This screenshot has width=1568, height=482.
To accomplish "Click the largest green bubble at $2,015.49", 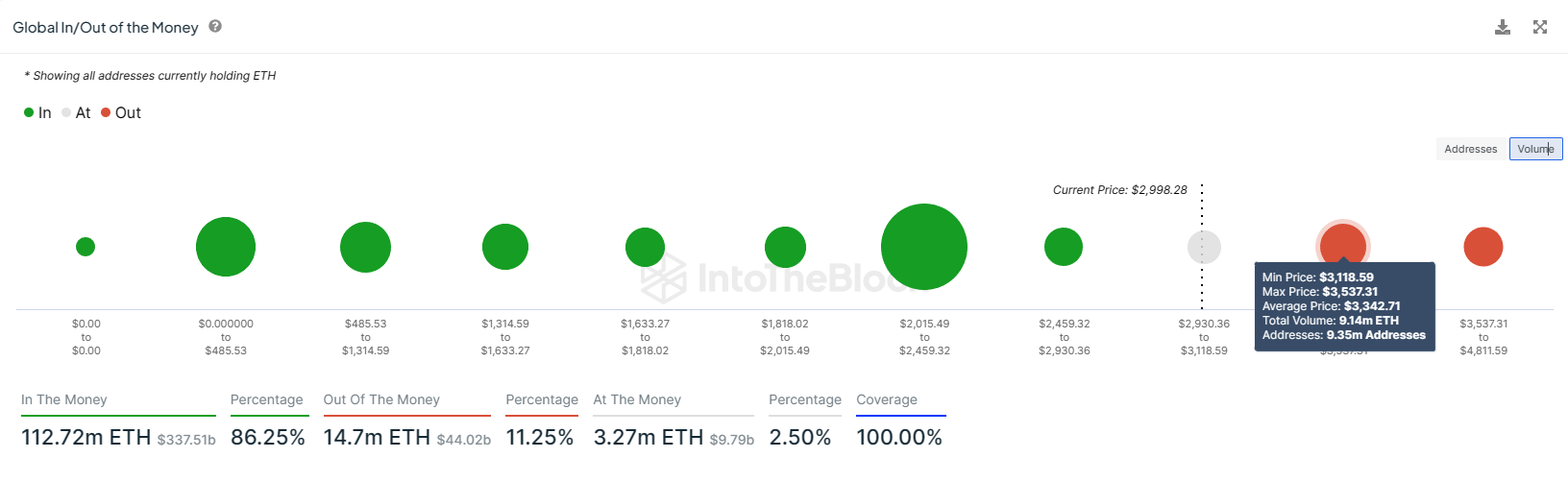I will pos(923,247).
